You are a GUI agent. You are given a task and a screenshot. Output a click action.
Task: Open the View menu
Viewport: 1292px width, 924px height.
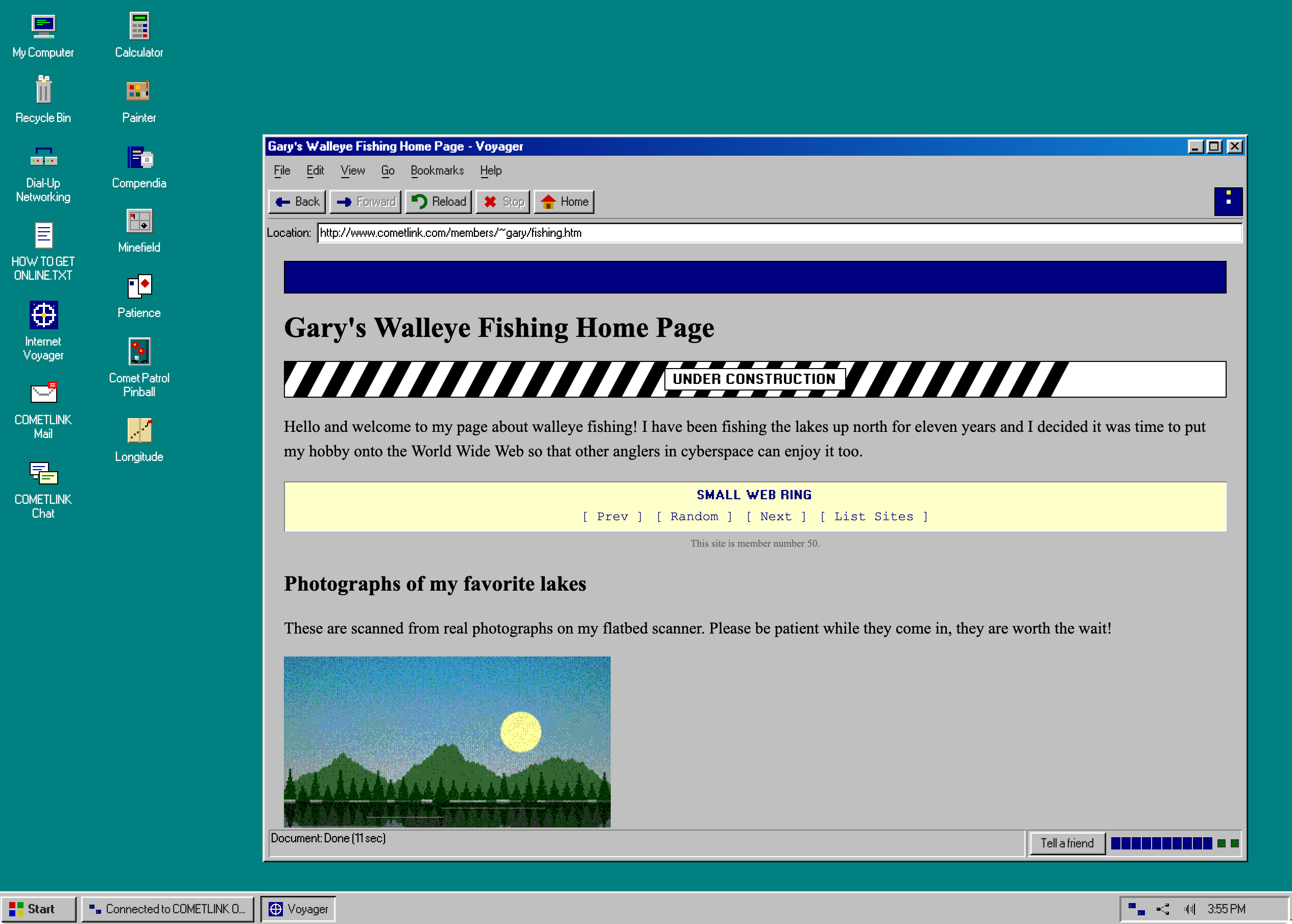click(x=353, y=171)
